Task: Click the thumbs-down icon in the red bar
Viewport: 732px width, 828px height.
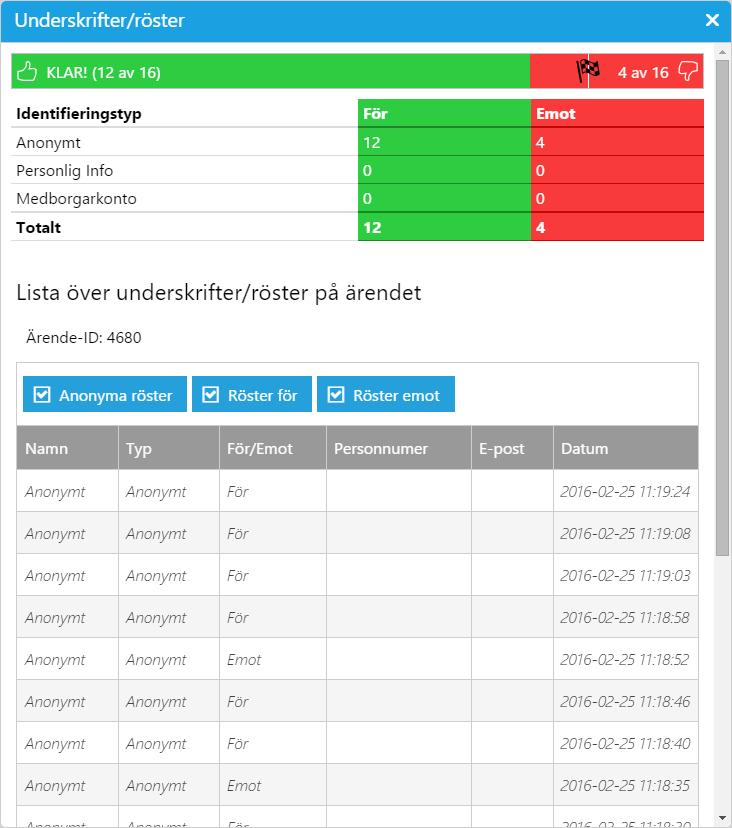Action: 688,71
